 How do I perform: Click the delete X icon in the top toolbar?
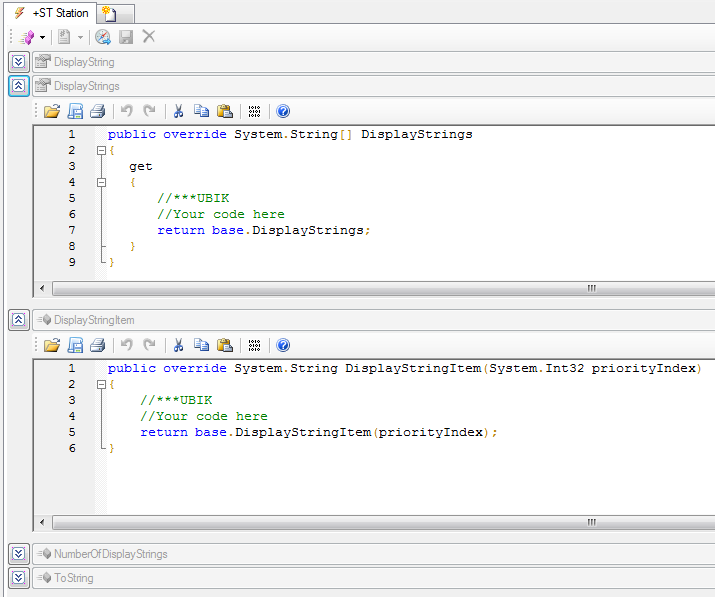tap(149, 37)
